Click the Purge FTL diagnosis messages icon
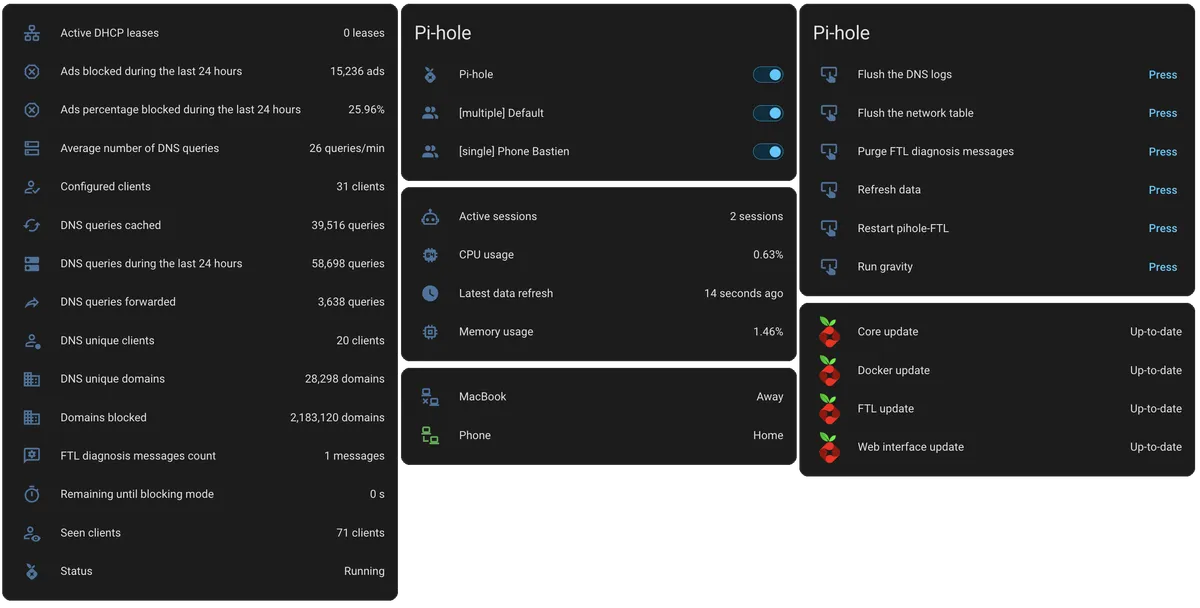The image size is (1200, 608). tap(829, 152)
